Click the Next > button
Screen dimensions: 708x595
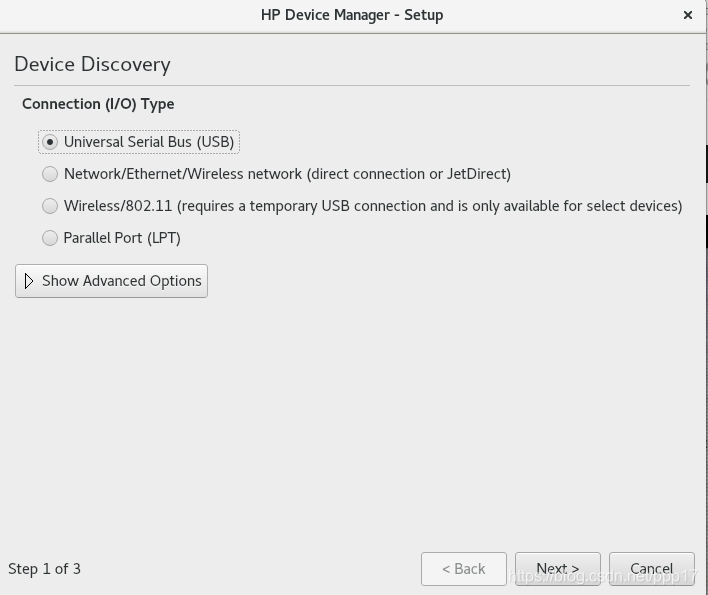[x=558, y=569]
